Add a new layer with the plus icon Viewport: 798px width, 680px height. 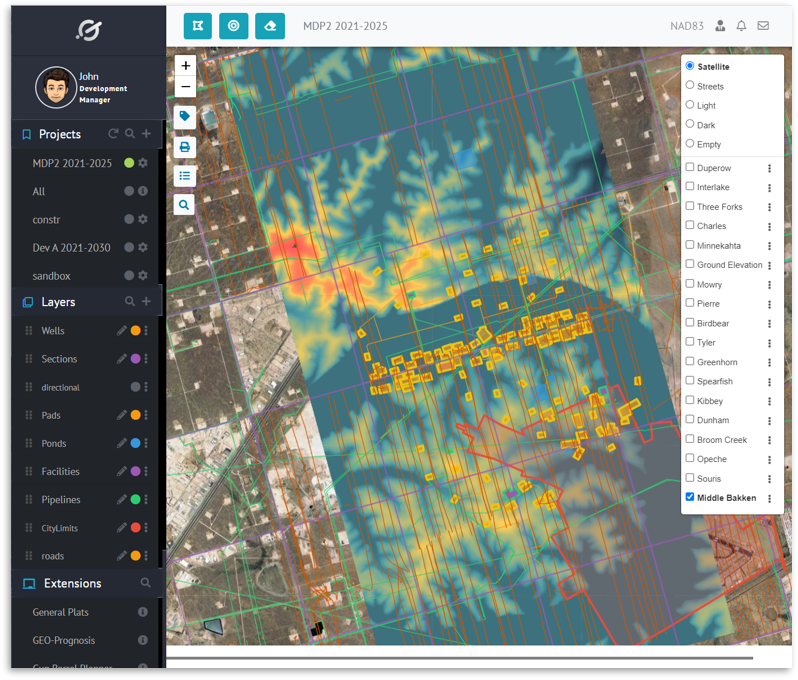pos(146,301)
